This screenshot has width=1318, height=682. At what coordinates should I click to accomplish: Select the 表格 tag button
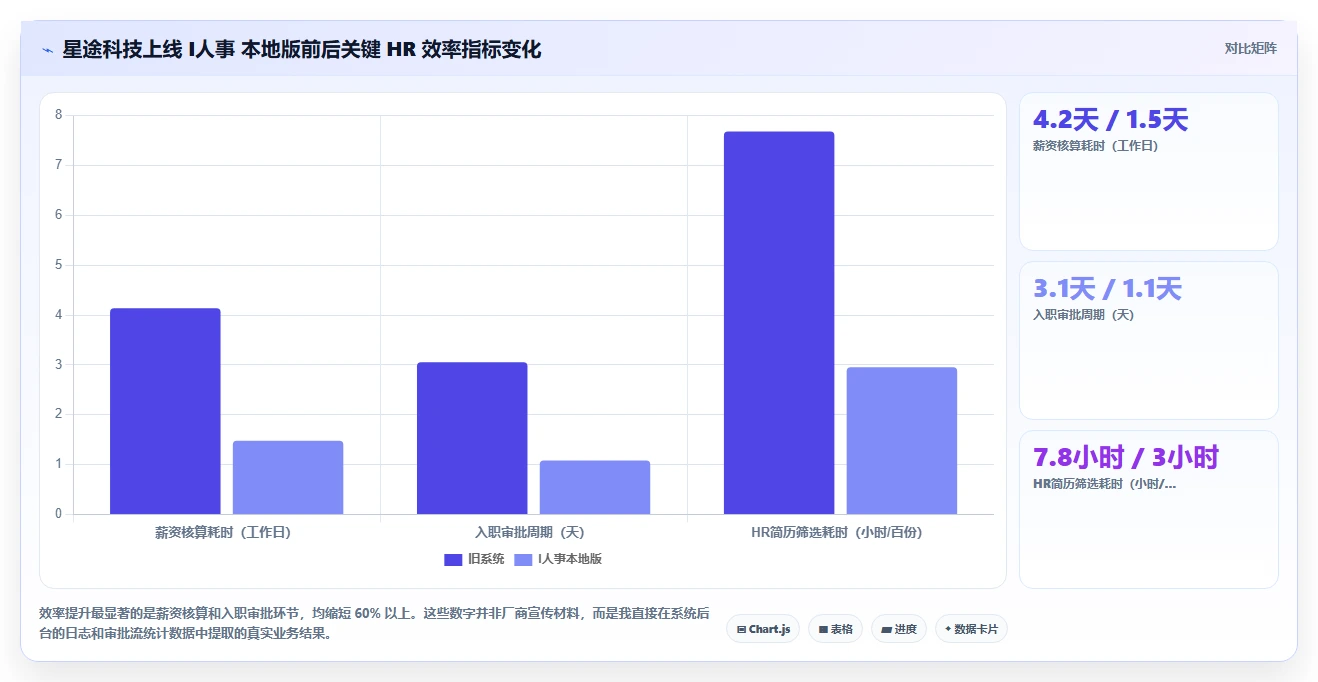(835, 629)
